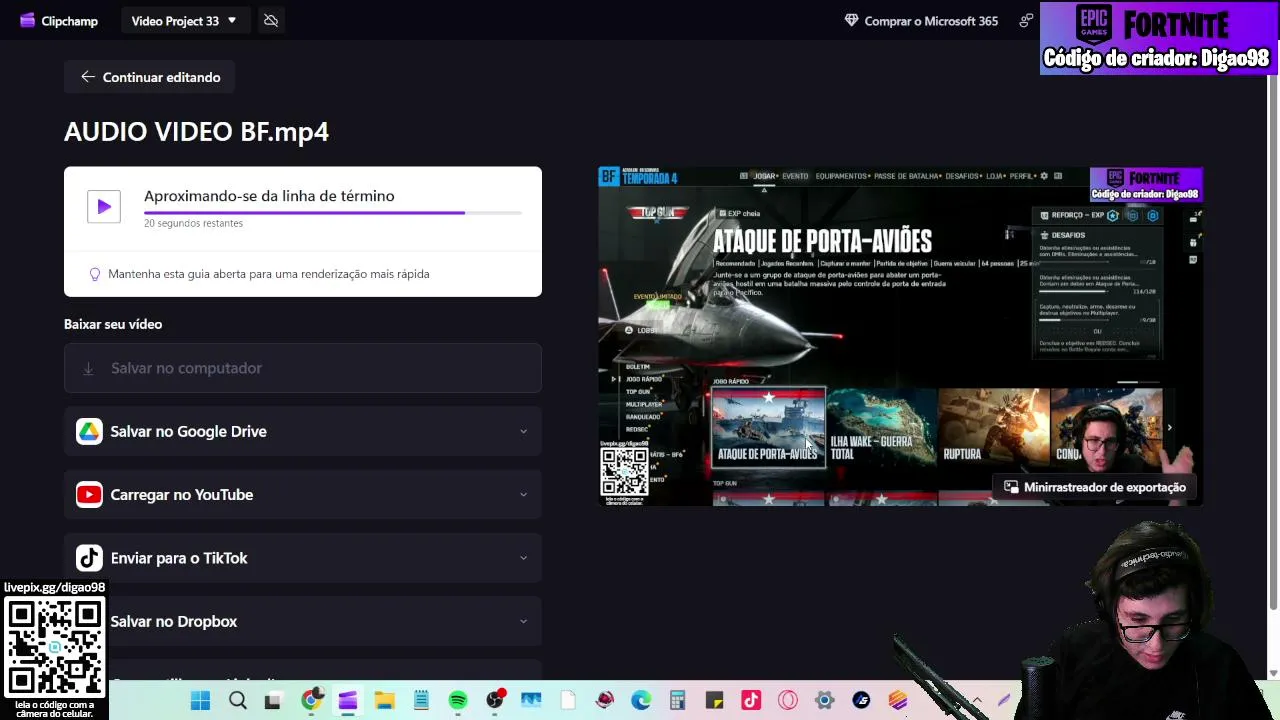
Task: Open Spotify from the taskbar
Action: pyautogui.click(x=458, y=700)
